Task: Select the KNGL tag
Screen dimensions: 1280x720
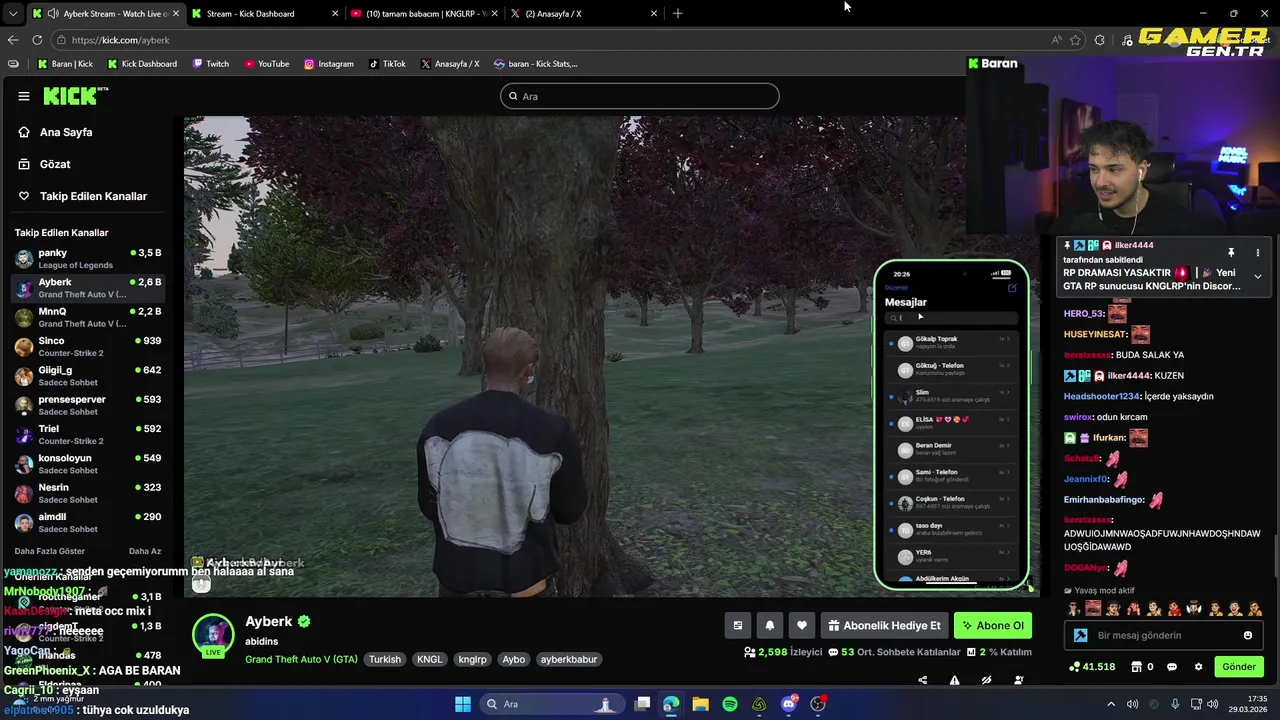Action: coord(429,659)
